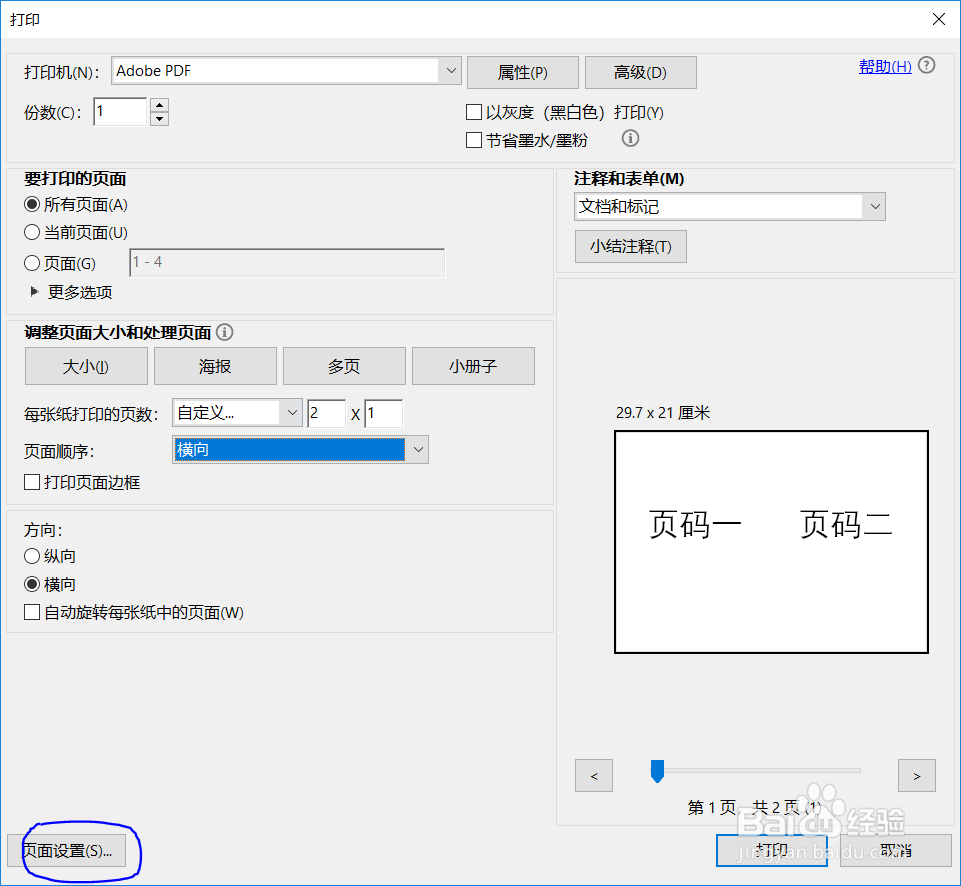Open the 页面顺序 dropdown
Viewport: 961px width, 886px height.
[x=418, y=449]
